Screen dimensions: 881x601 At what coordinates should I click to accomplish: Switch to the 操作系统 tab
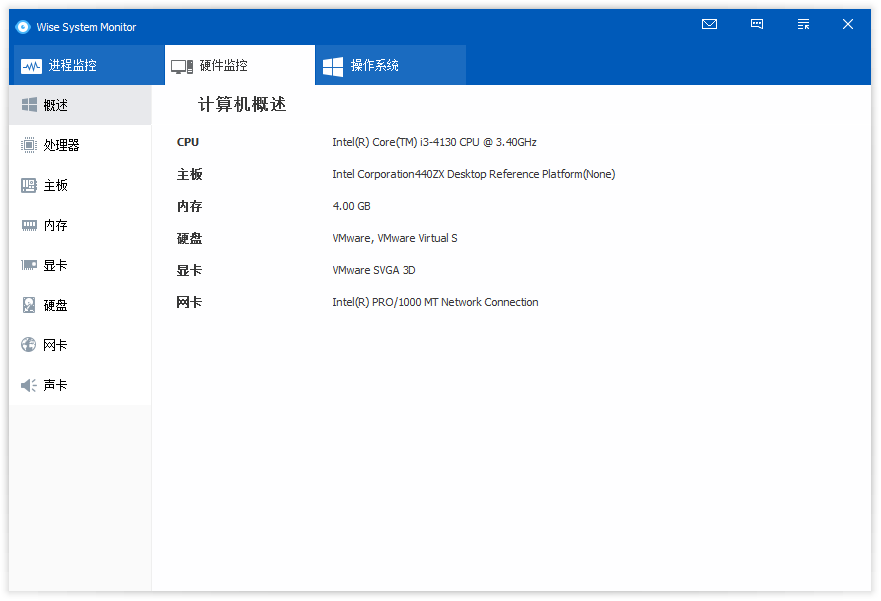[390, 65]
